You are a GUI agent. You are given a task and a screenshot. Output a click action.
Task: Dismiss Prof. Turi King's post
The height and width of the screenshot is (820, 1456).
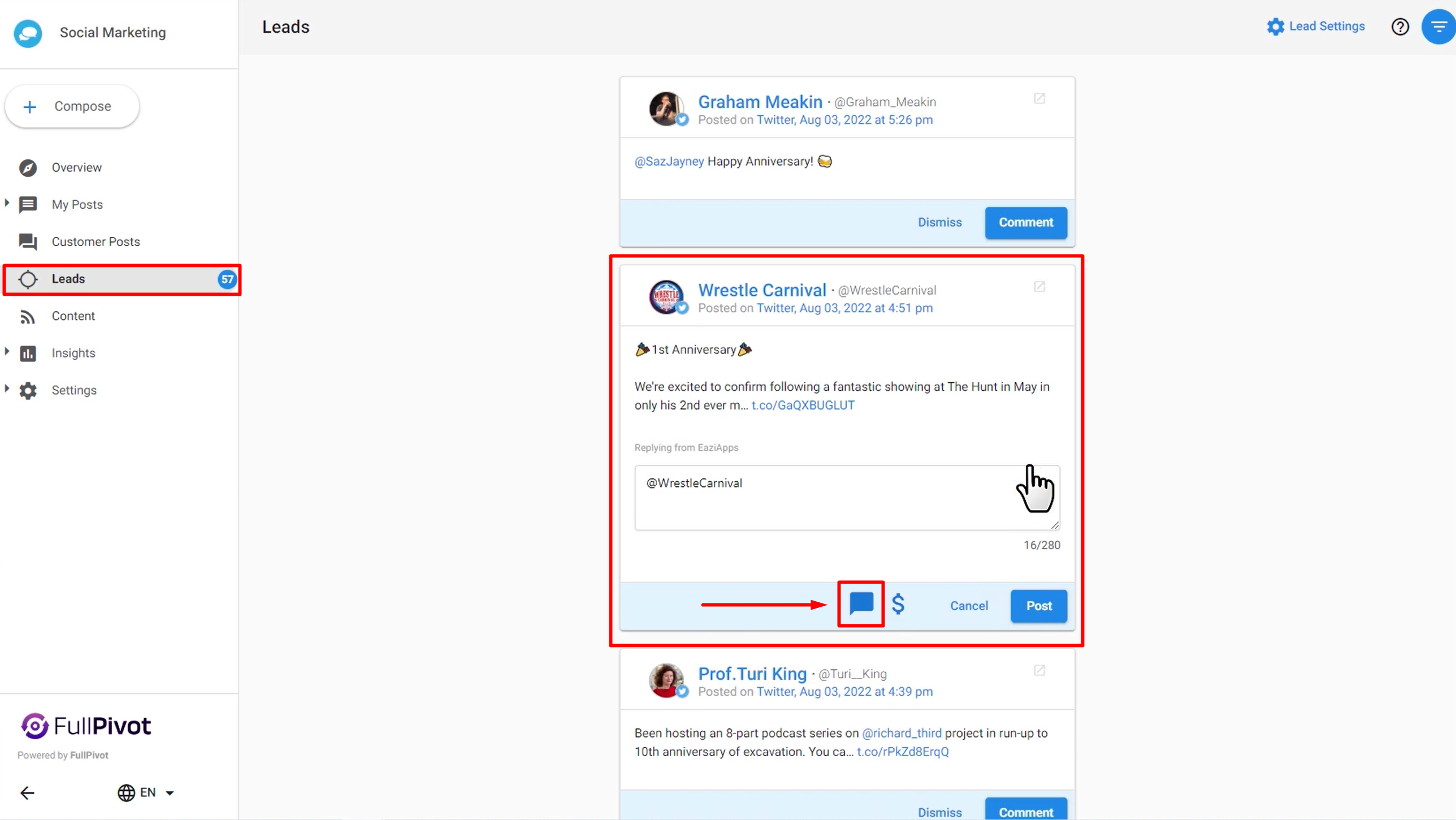[x=939, y=813]
